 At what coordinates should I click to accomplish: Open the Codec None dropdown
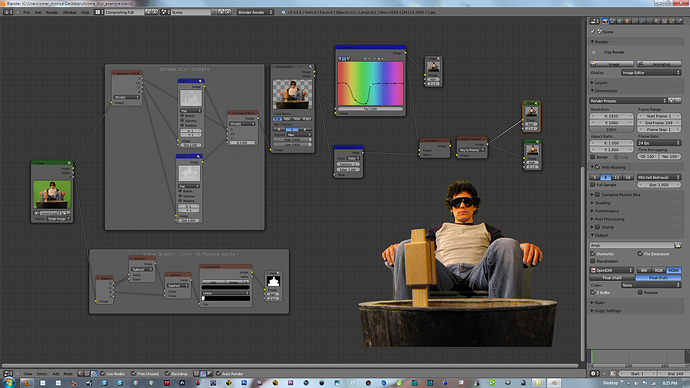pyautogui.click(x=651, y=285)
